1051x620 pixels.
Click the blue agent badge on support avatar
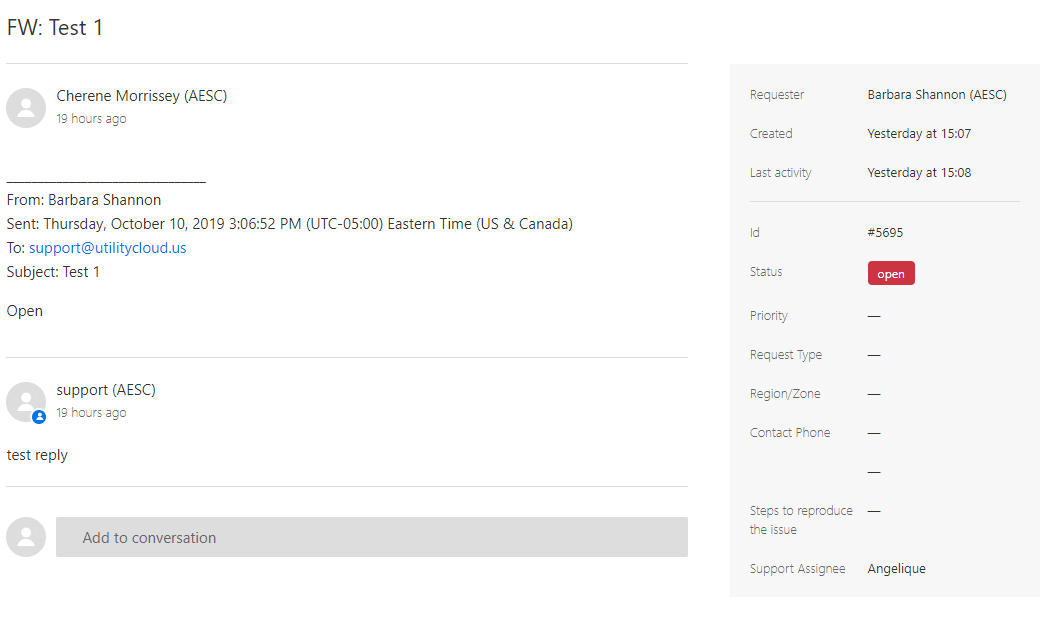(x=39, y=417)
